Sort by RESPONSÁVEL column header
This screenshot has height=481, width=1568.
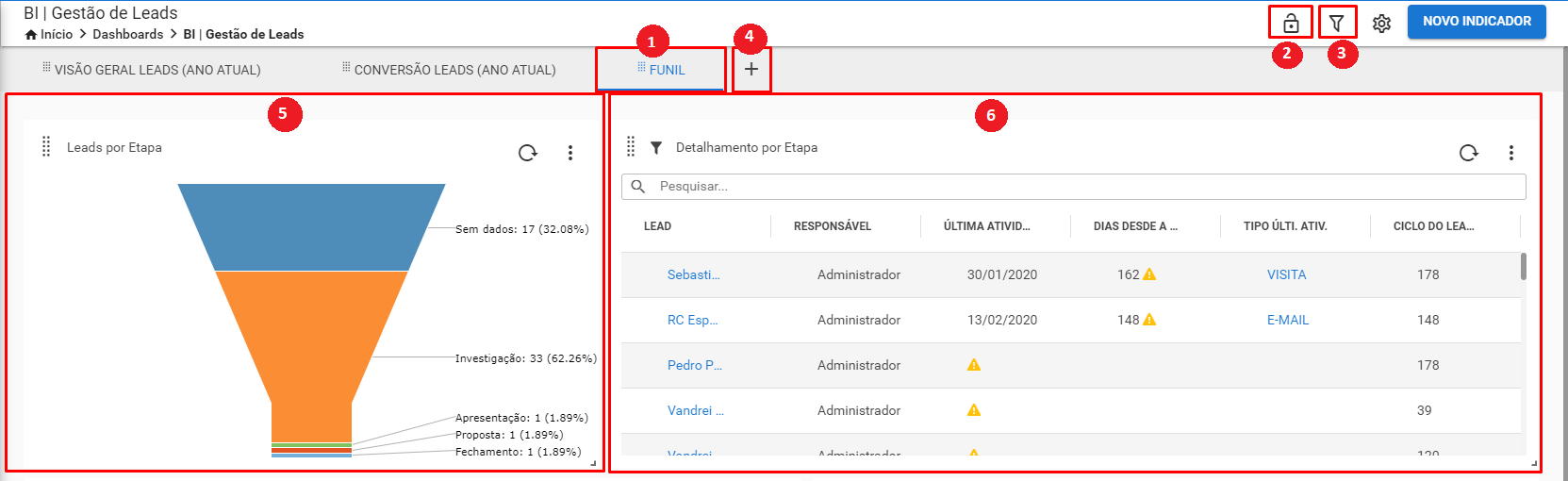click(x=833, y=226)
